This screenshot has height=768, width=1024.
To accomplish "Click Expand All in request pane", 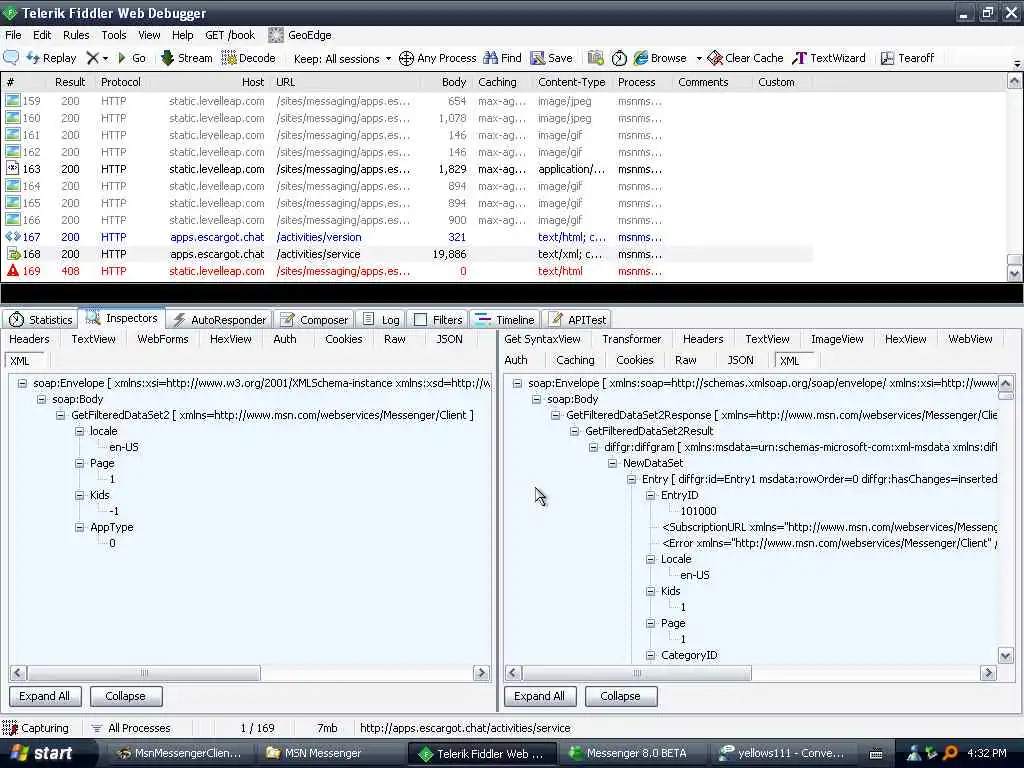I will click(x=44, y=696).
